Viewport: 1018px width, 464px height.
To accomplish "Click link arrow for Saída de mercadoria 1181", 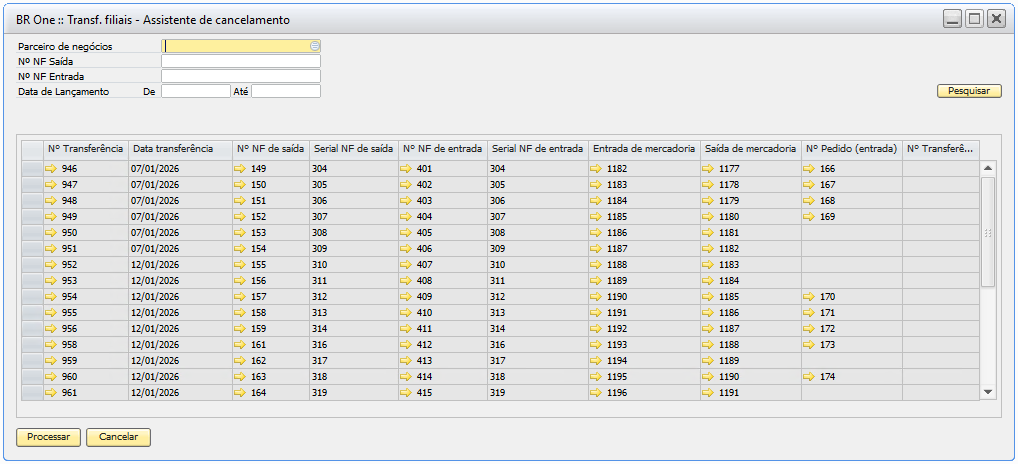I will pos(707,233).
